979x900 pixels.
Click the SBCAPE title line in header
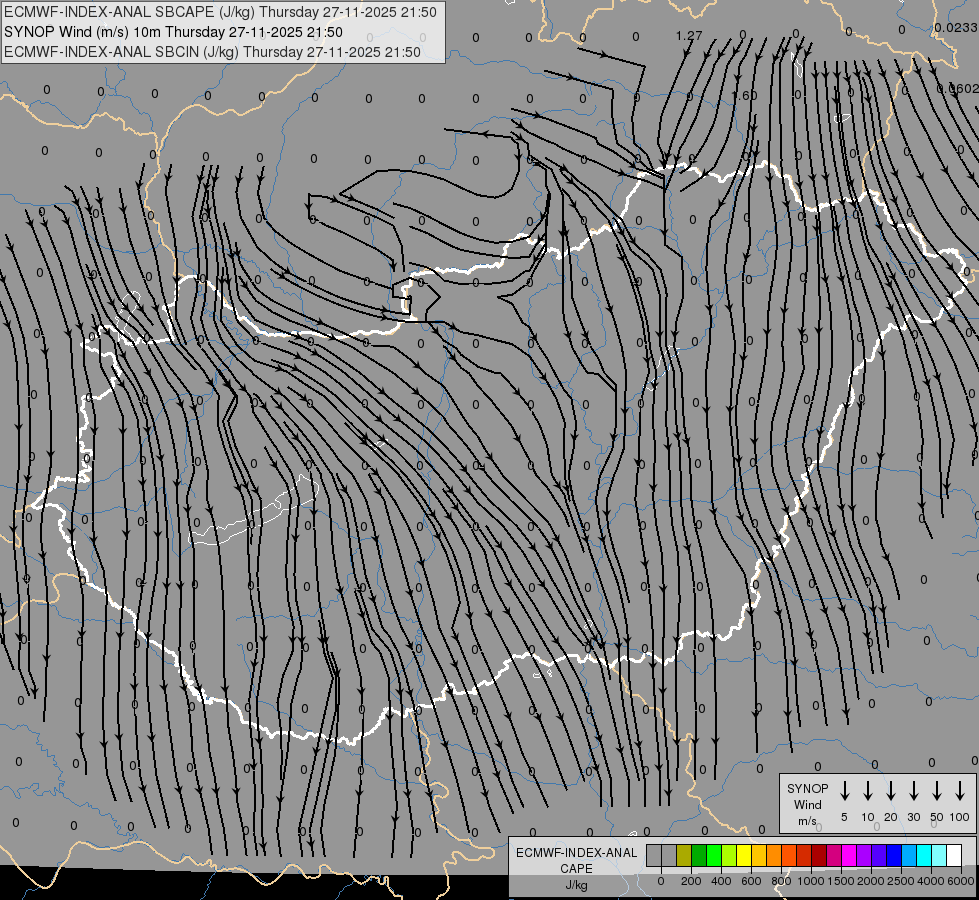[x=220, y=12]
